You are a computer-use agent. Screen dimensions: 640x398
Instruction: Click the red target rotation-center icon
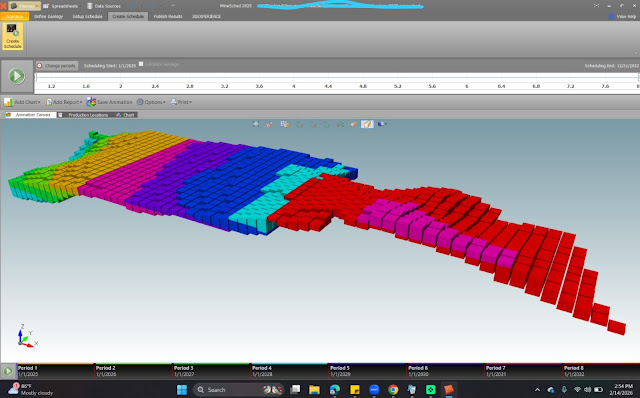pos(269,124)
